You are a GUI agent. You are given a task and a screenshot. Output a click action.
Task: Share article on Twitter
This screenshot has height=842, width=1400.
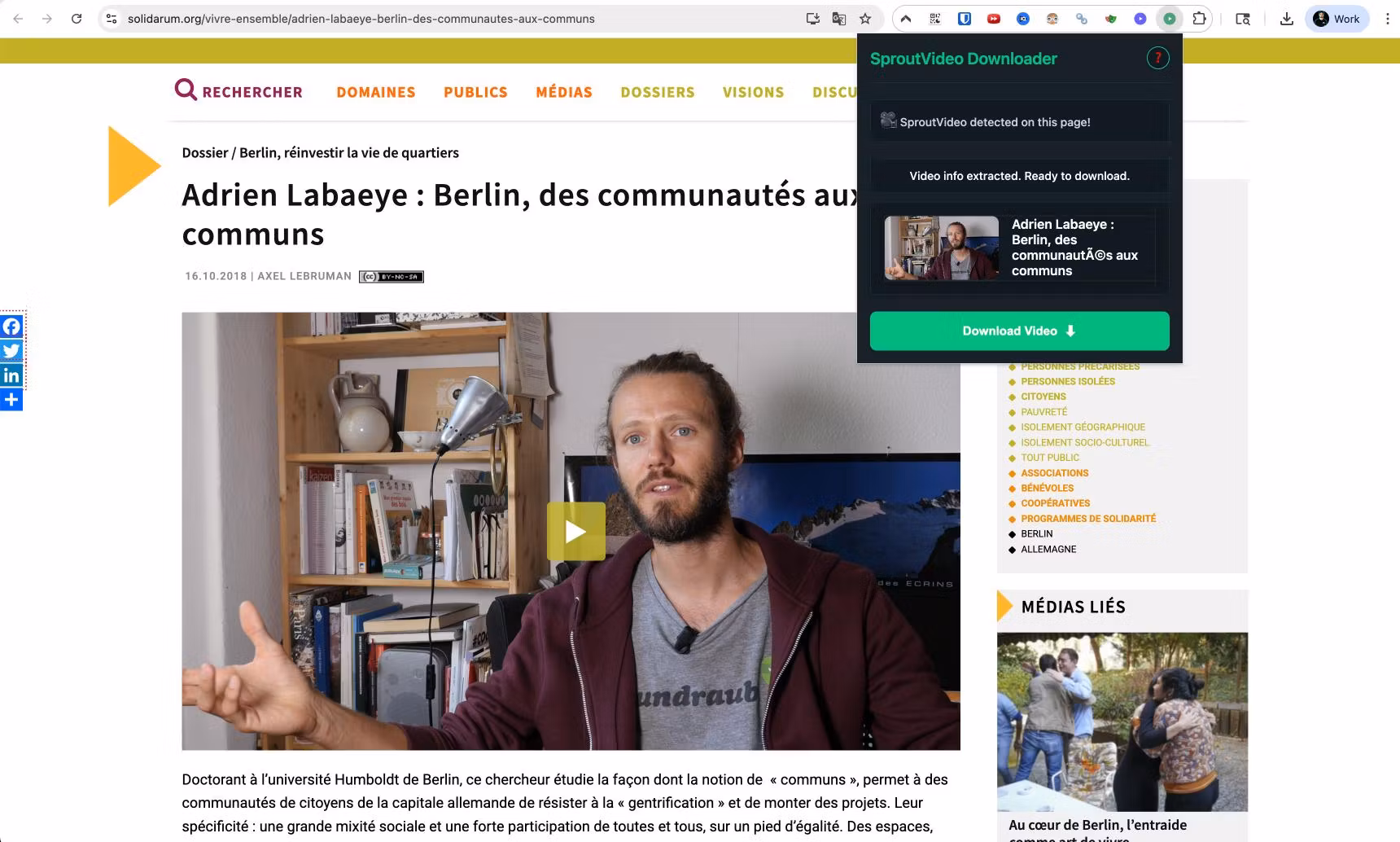pos(11,351)
